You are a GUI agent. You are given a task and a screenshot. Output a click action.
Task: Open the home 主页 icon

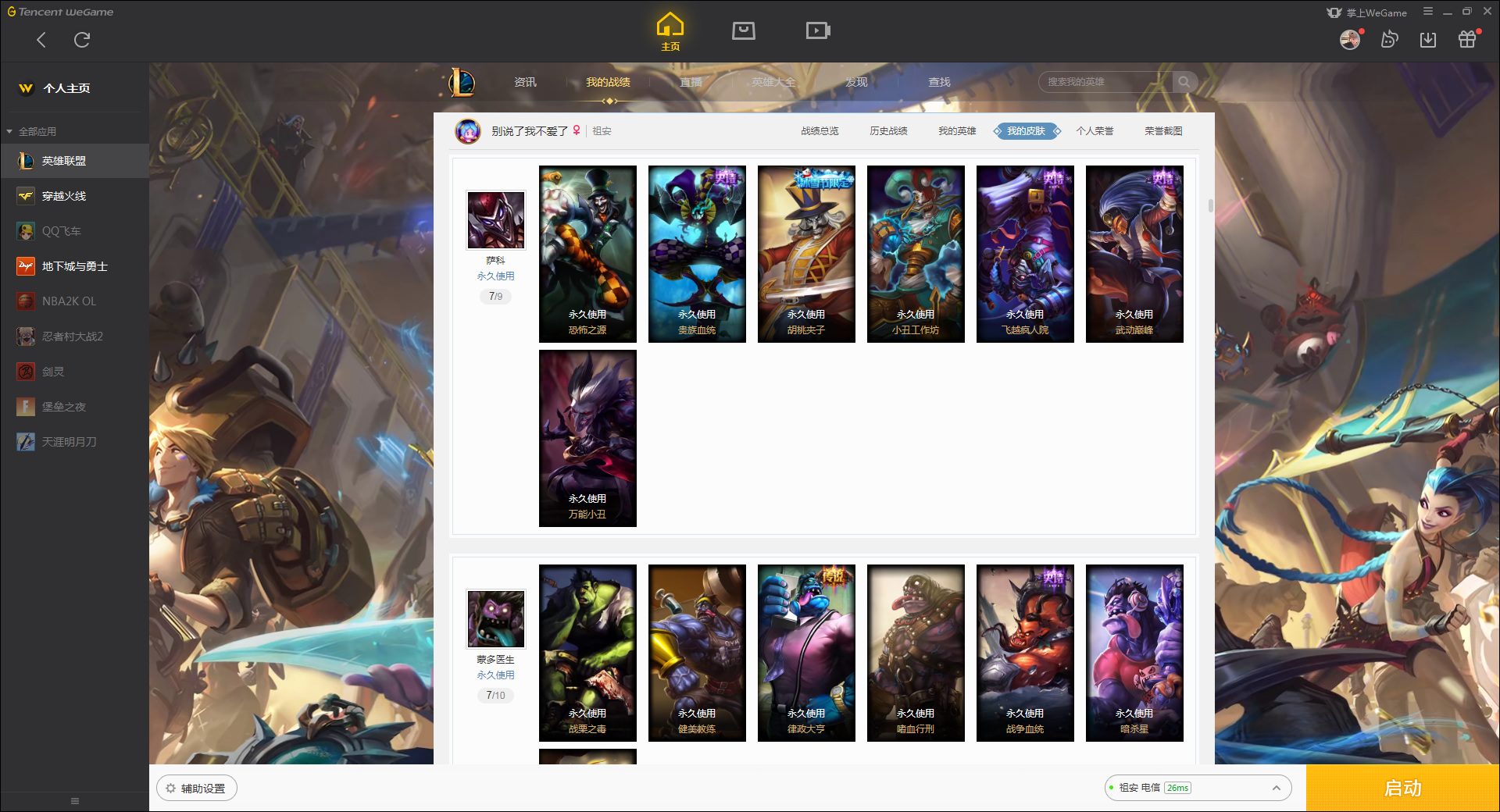pos(670,32)
